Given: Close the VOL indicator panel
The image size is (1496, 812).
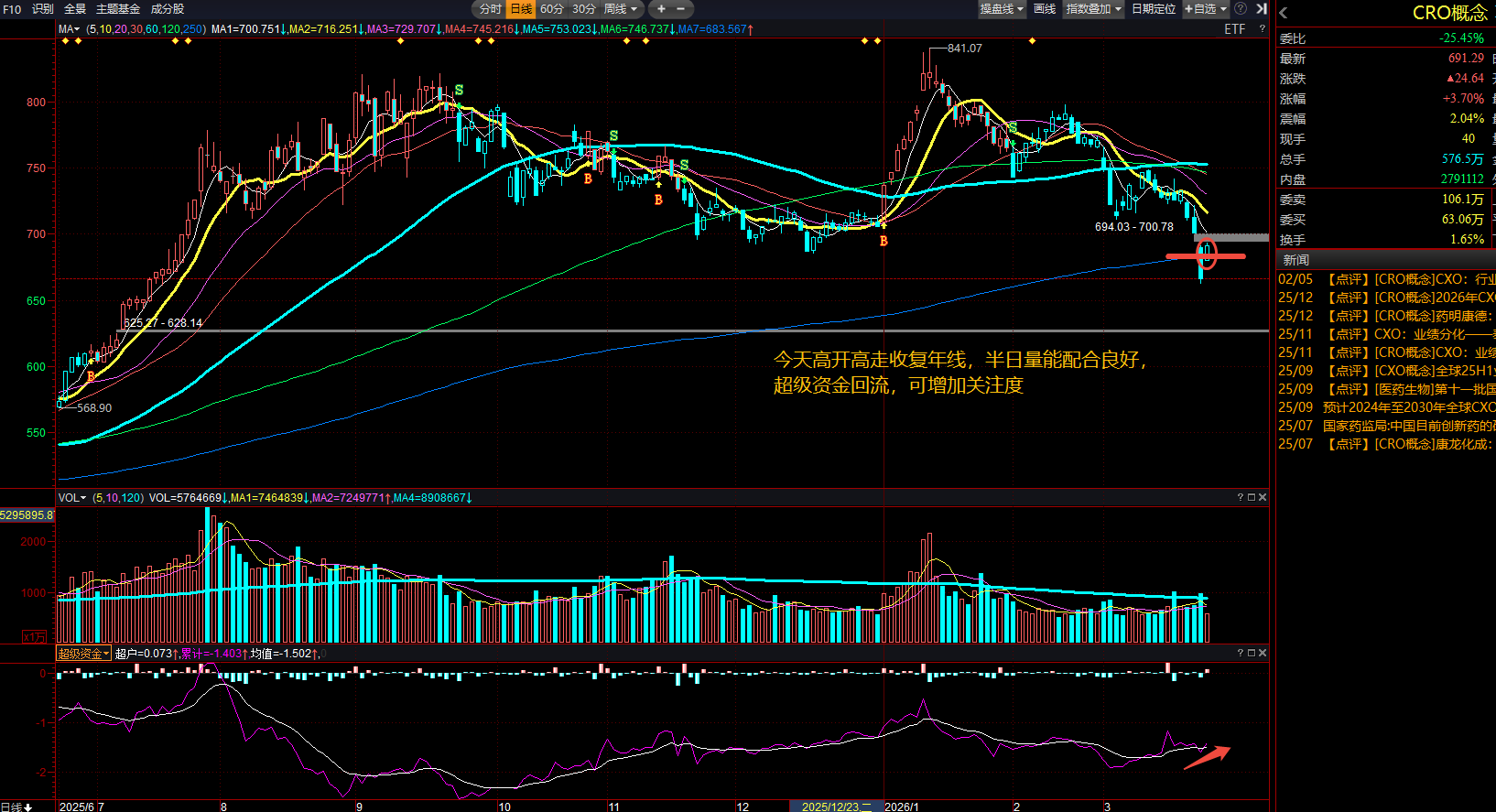Looking at the screenshot, I should (x=1263, y=497).
